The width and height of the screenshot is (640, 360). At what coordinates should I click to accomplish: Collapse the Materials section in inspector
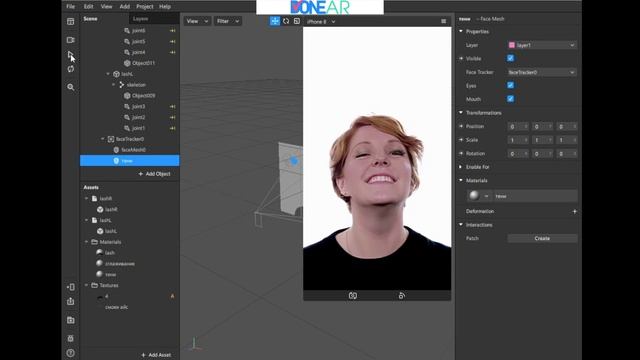tap(461, 180)
